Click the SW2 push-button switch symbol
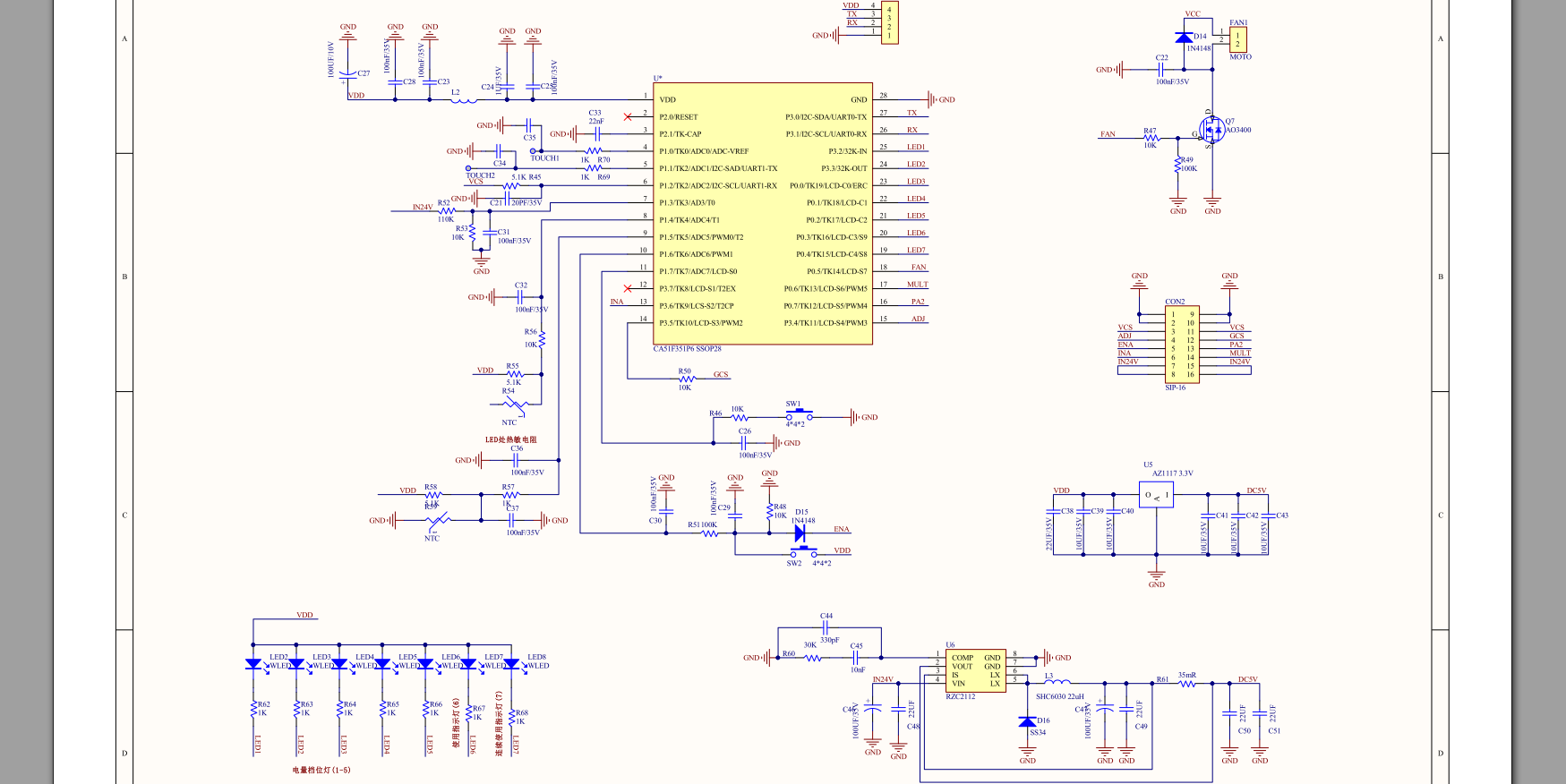This screenshot has height=784, width=1566. tap(802, 552)
